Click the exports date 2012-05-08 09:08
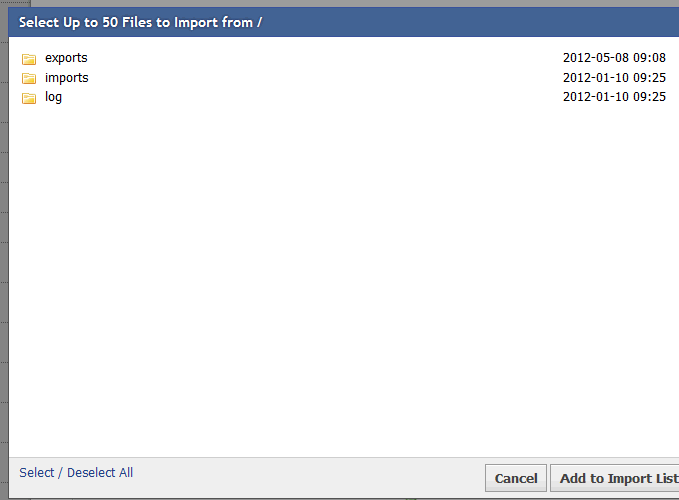Viewport: 679px width, 500px height. tap(614, 58)
